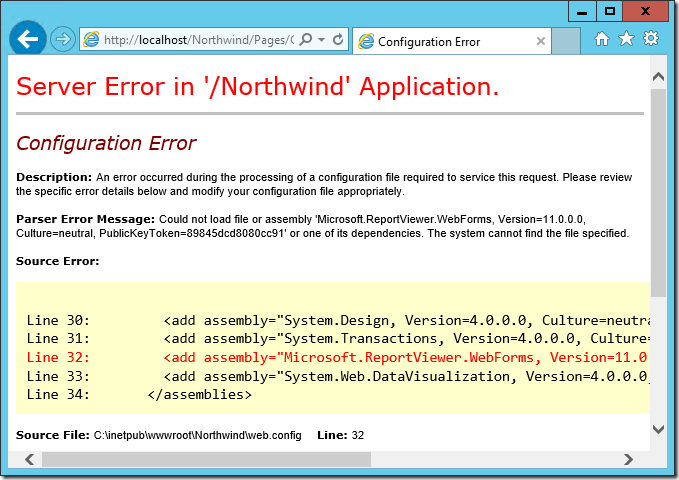Image resolution: width=679 pixels, height=480 pixels.
Task: Expand the address bar autocomplete dropdown arrow
Action: pos(321,39)
